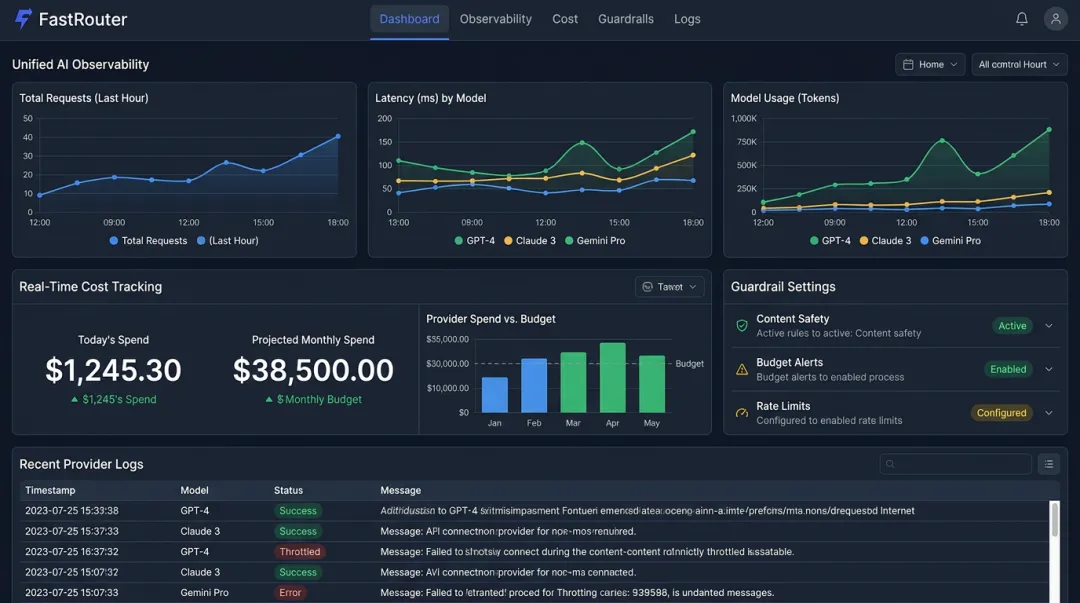This screenshot has height=603, width=1080.
Task: Click the Status column header
Action: click(288, 490)
